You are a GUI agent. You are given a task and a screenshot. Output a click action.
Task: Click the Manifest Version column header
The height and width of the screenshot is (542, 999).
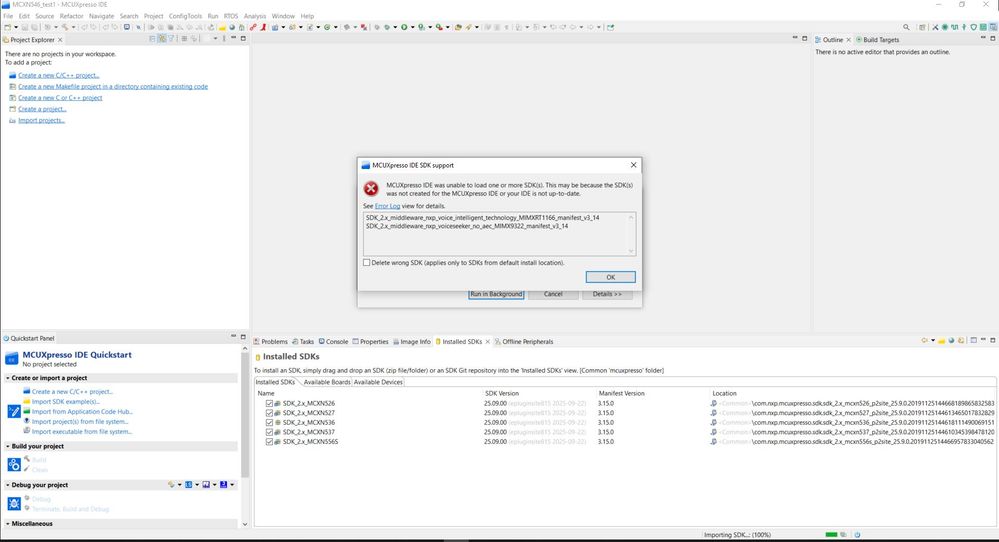621,394
